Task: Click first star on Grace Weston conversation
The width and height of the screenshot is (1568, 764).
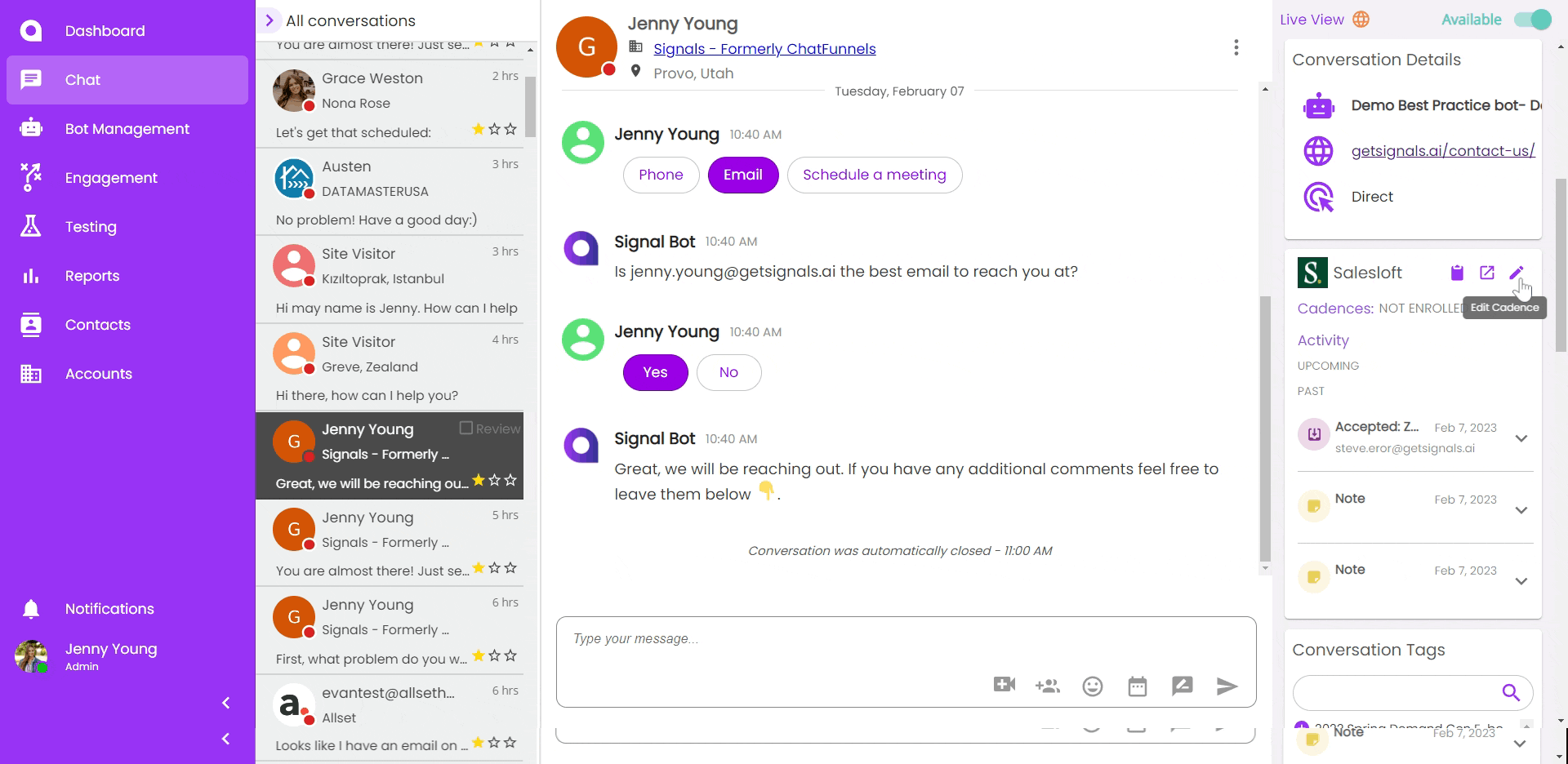Action: point(479,129)
